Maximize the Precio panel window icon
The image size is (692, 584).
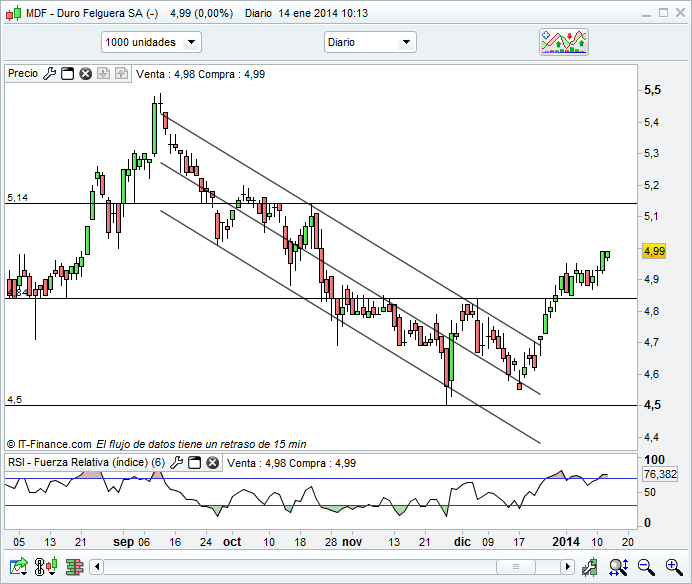click(68, 74)
